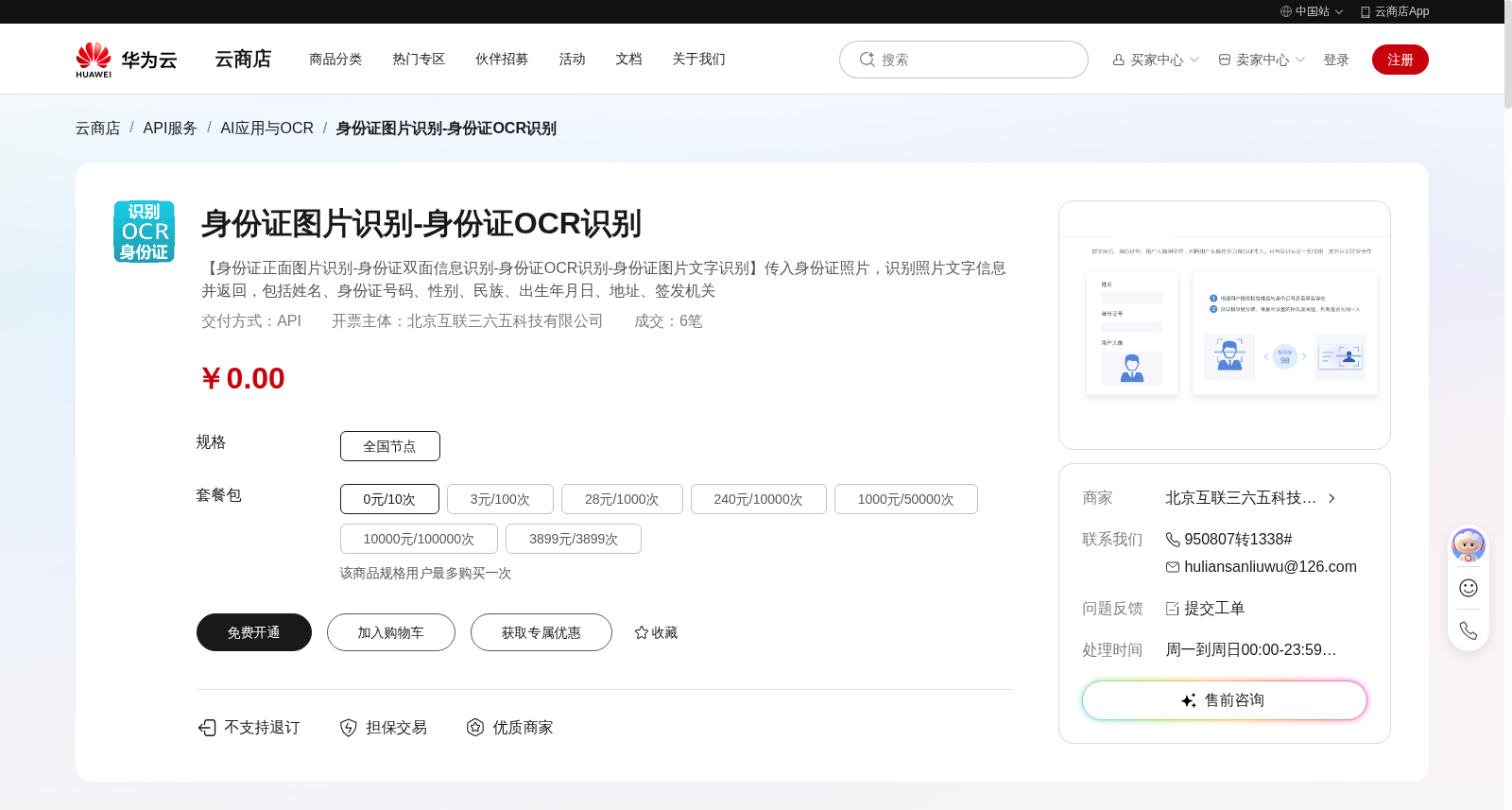Click the 周一到周日00:00-23:59 processing time text
The height and width of the screenshot is (810, 1512).
click(1250, 650)
